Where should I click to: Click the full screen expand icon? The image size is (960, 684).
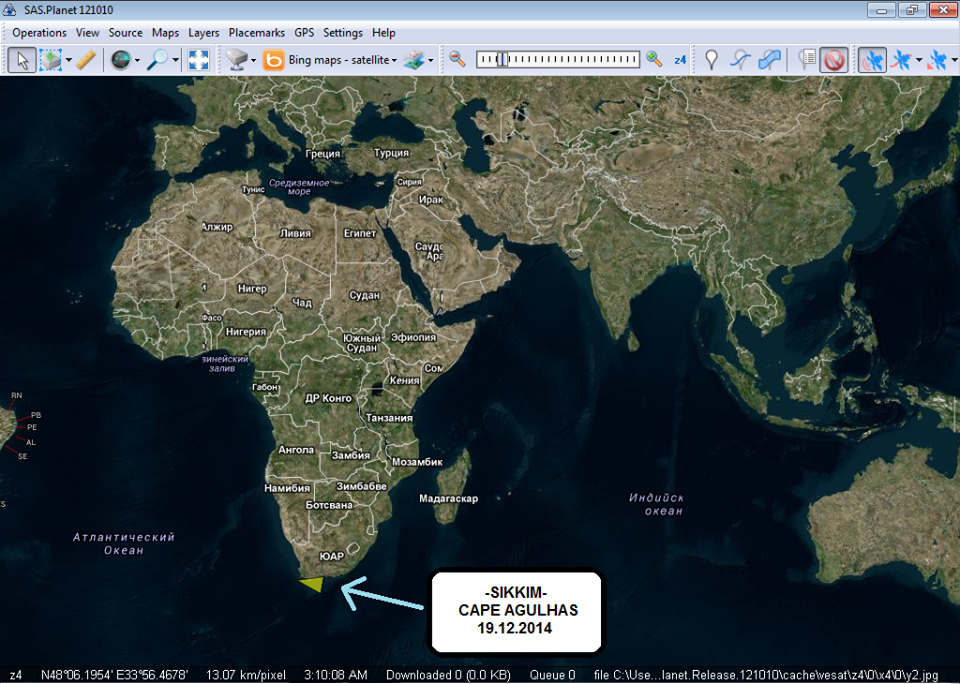point(198,60)
